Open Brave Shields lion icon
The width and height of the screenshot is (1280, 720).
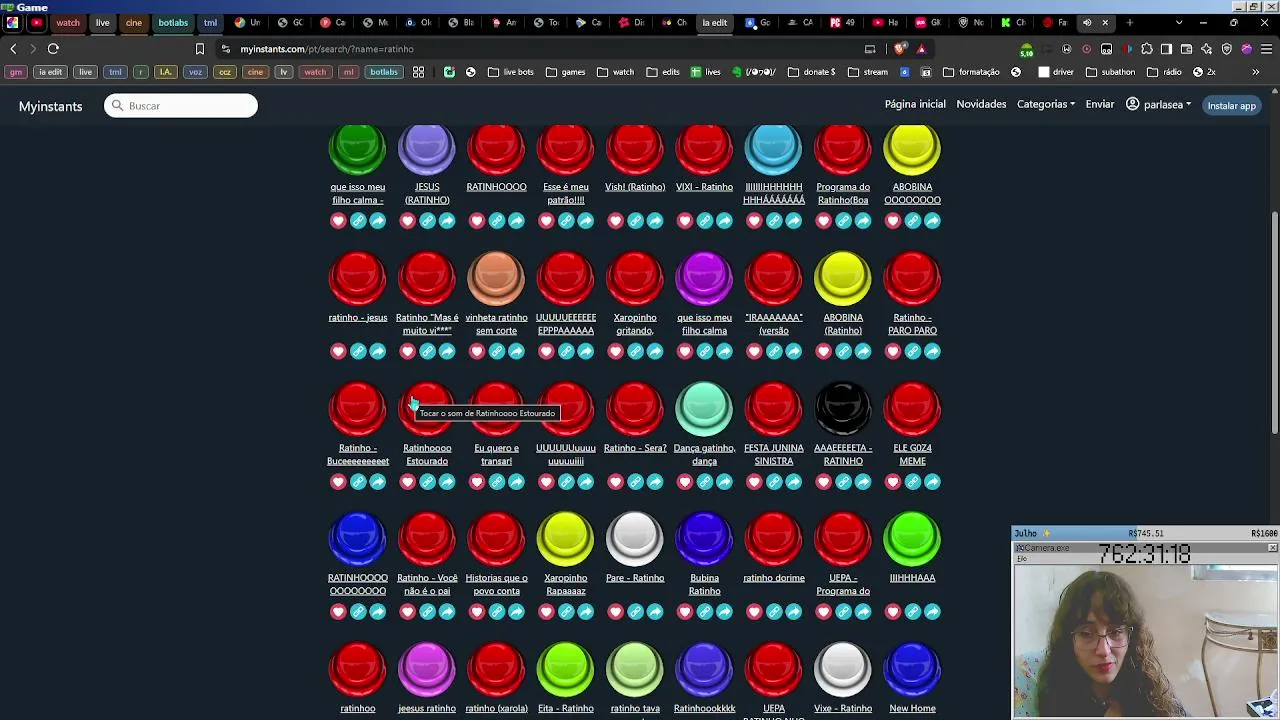tap(900, 48)
